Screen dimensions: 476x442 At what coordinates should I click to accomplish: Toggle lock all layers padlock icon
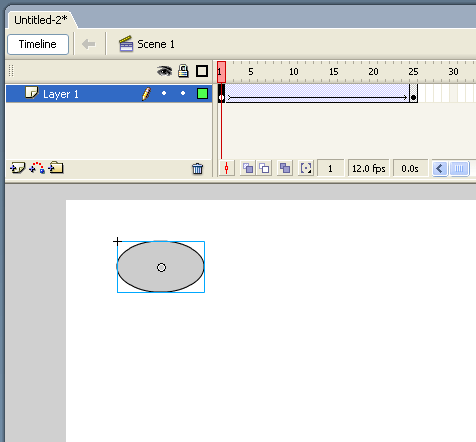click(x=183, y=71)
